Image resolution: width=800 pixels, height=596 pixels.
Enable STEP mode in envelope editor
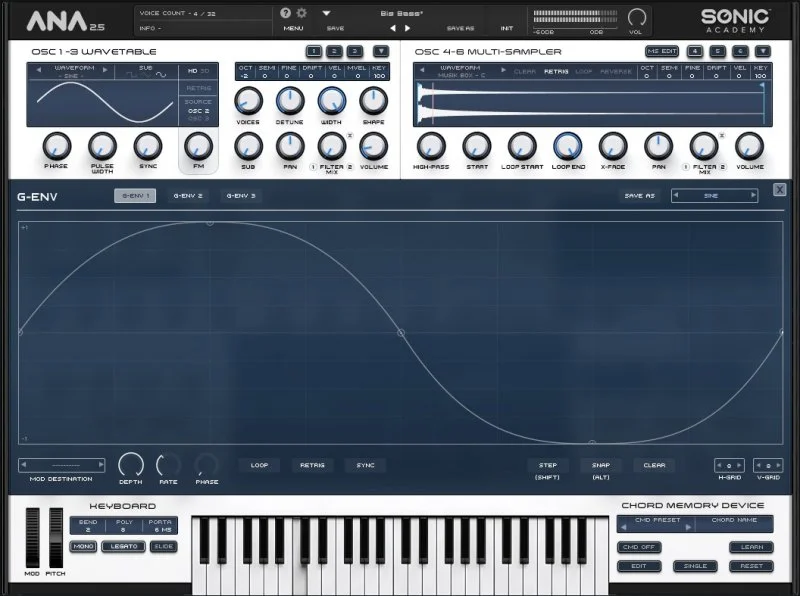(x=547, y=465)
